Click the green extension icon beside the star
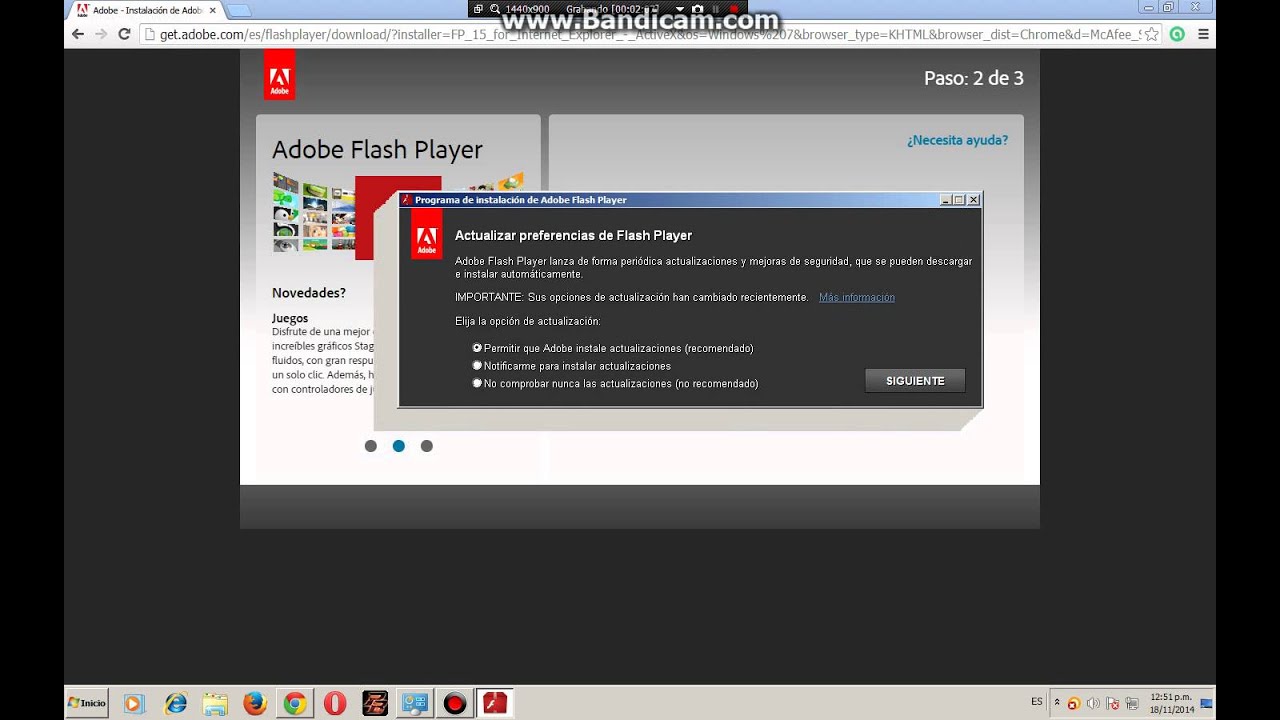 tap(1177, 34)
